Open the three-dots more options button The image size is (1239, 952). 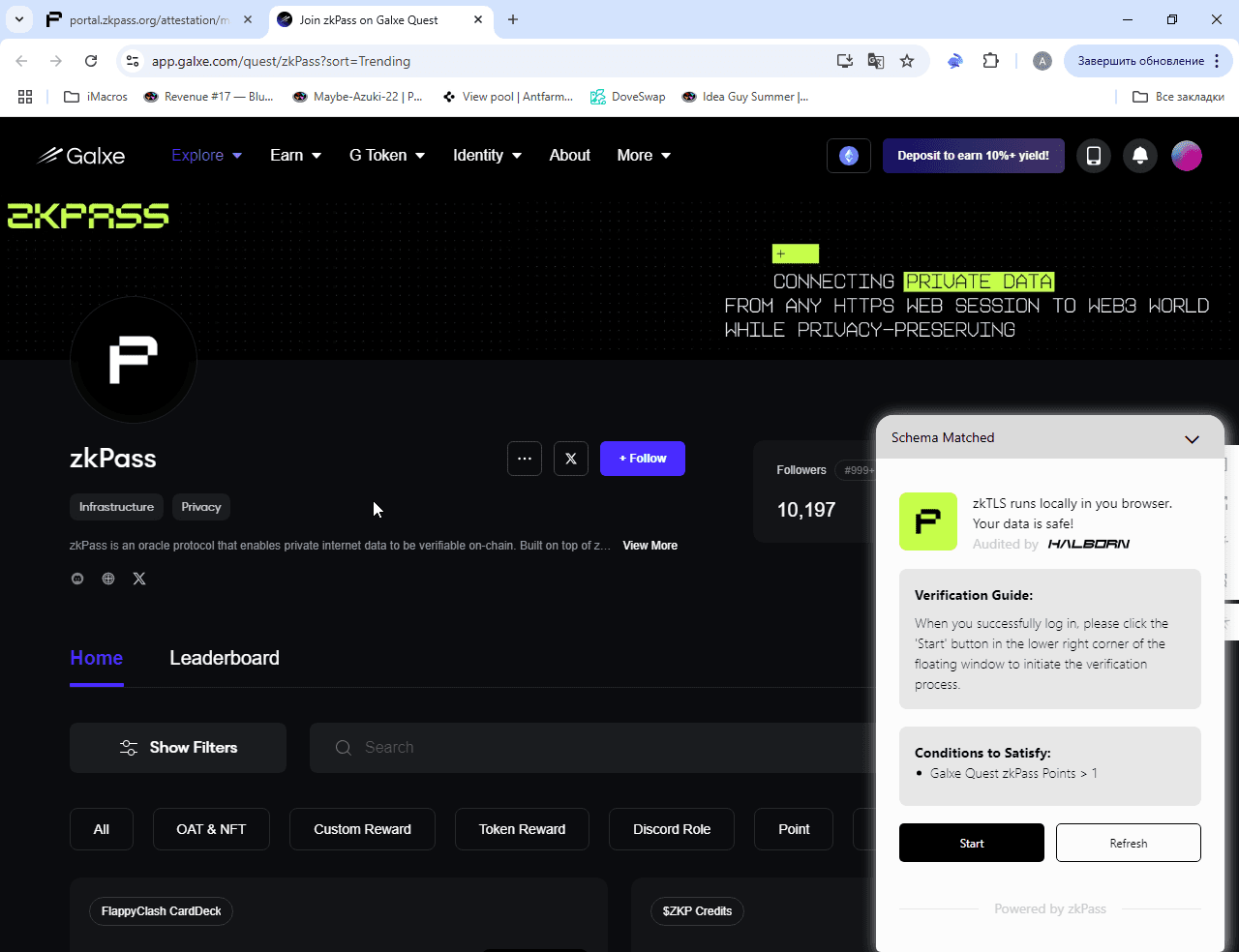coord(525,459)
